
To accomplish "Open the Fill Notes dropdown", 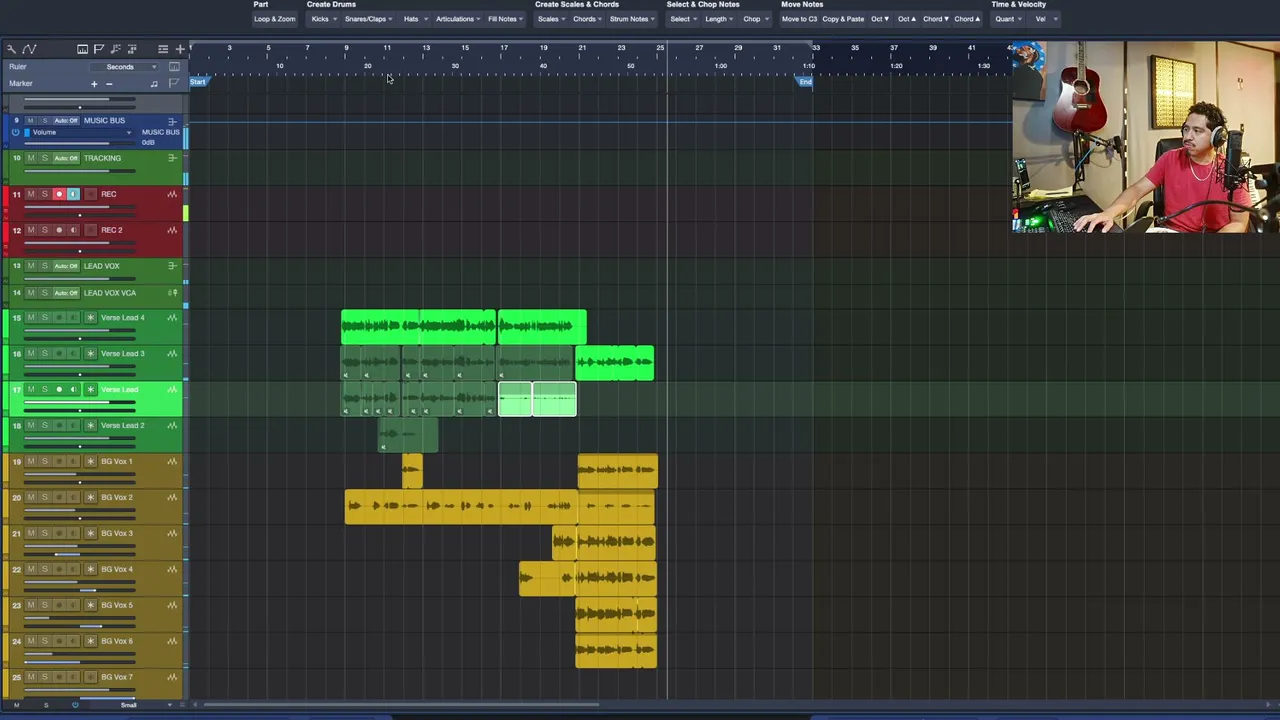I will pos(505,19).
